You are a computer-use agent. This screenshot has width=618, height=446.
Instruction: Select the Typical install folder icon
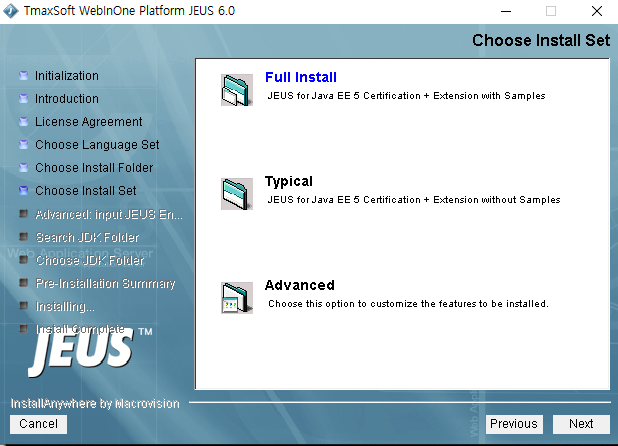(236, 194)
